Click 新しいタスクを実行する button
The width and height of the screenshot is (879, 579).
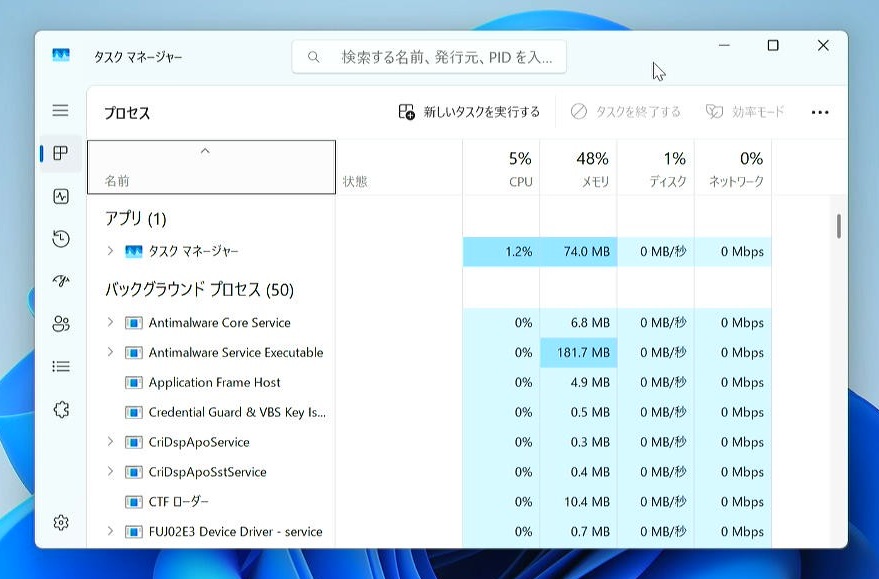[469, 112]
